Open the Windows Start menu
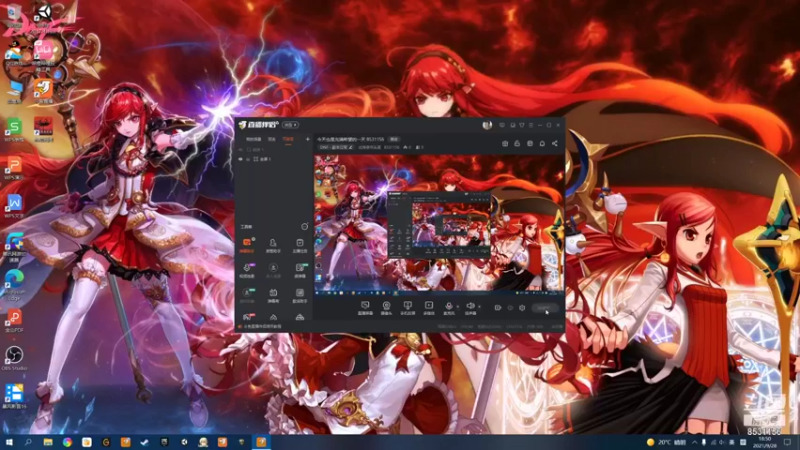This screenshot has width=800, height=450. 9,442
